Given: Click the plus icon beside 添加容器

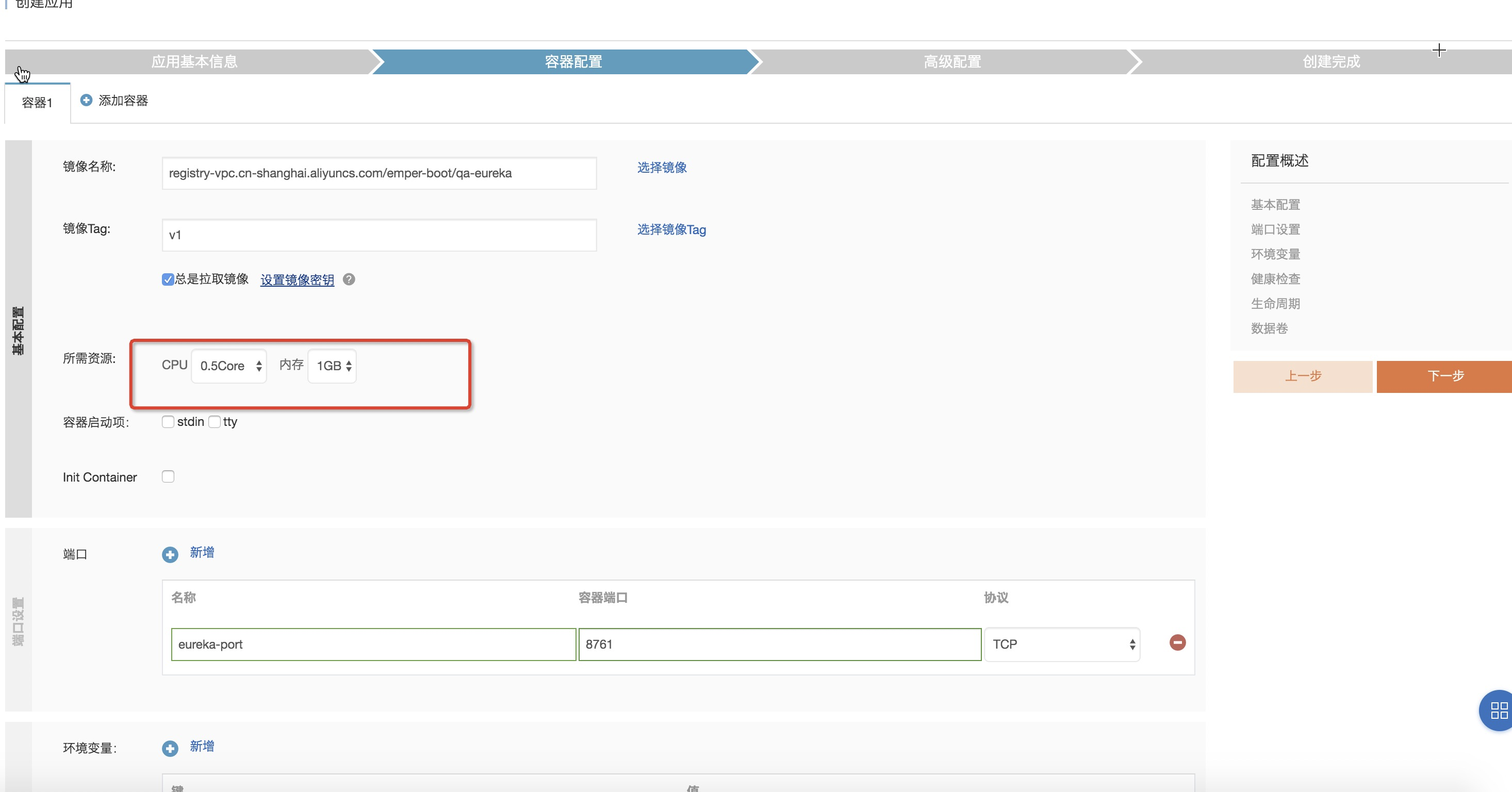Looking at the screenshot, I should tap(86, 101).
